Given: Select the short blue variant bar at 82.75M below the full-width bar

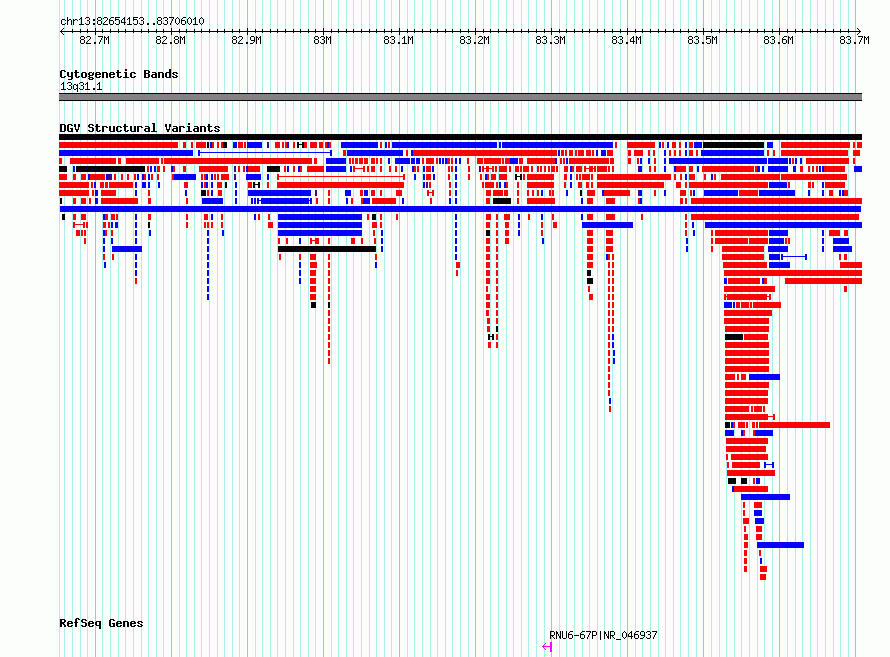Looking at the screenshot, I should tap(127, 249).
